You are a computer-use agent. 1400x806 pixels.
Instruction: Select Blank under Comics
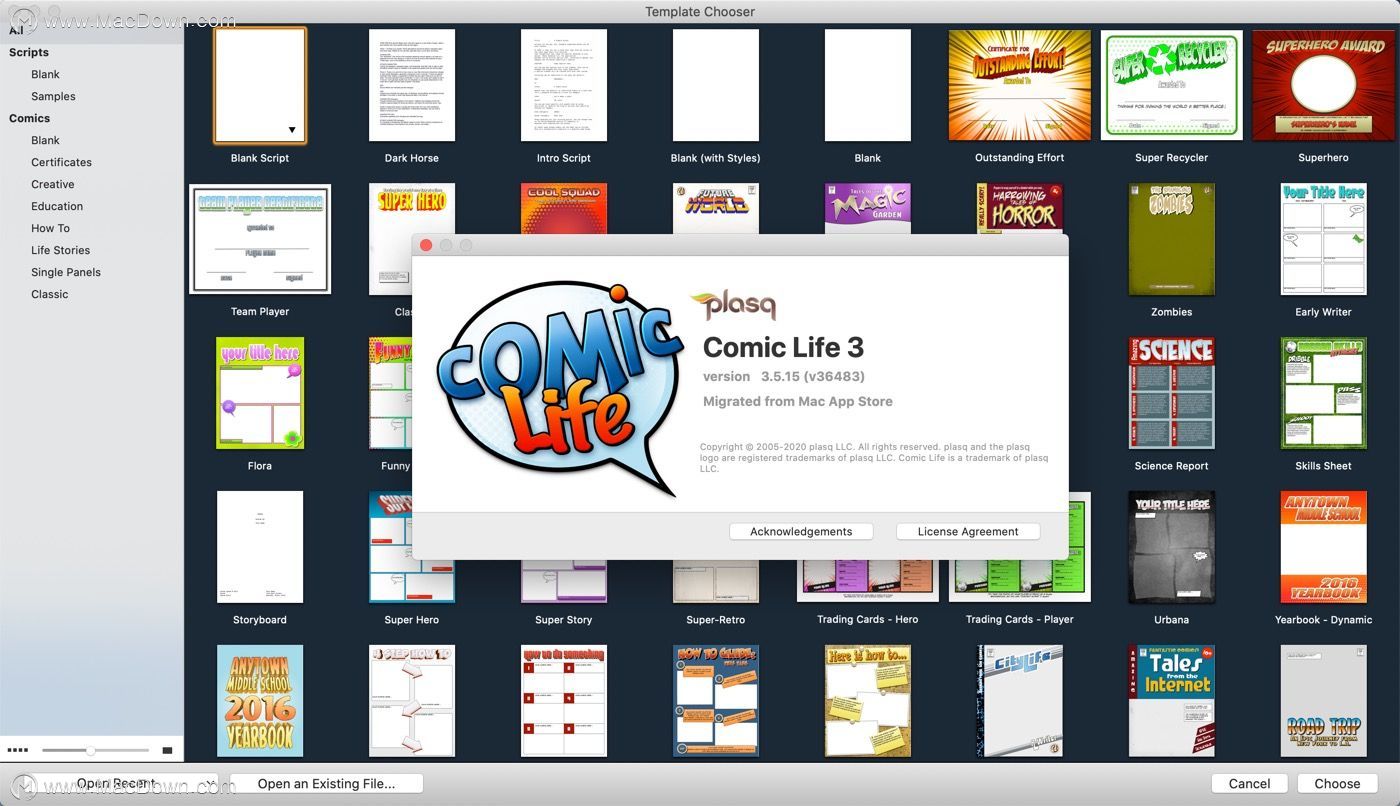pyautogui.click(x=45, y=140)
